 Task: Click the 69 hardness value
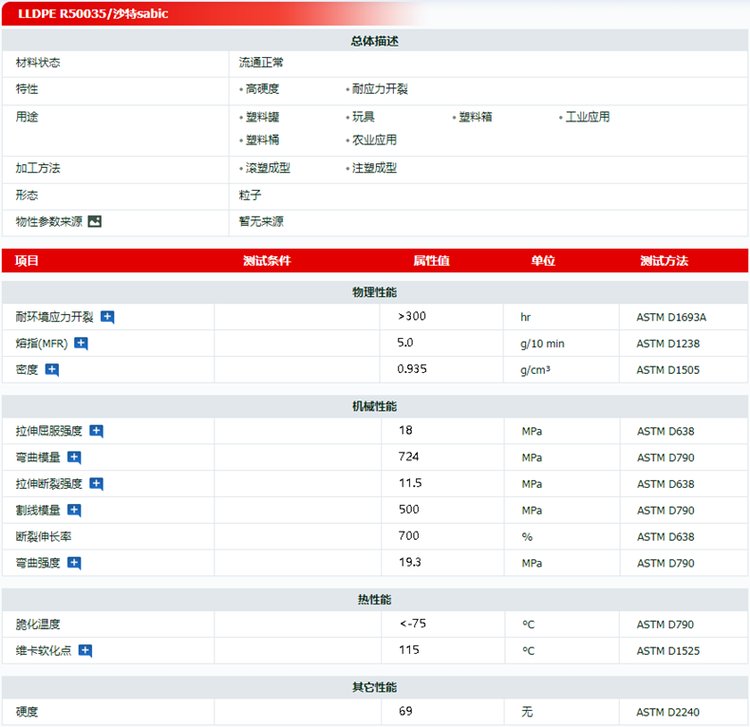(406, 711)
